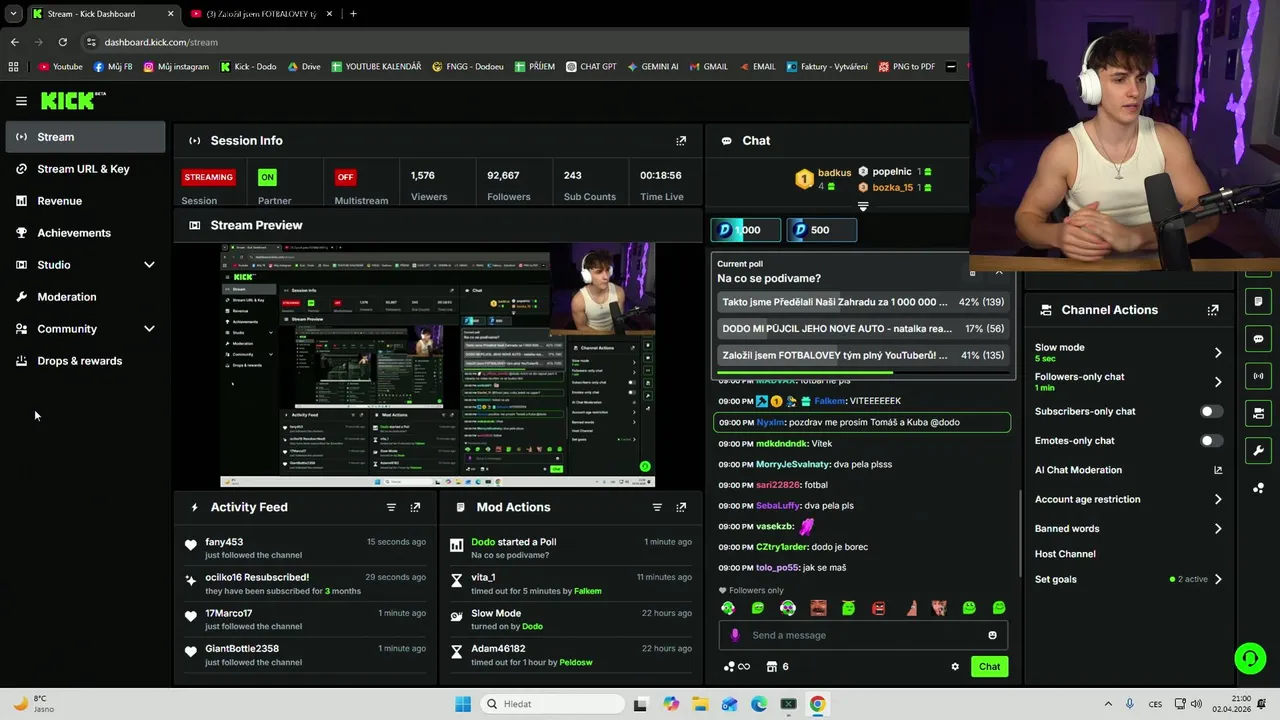Toggle the Partner ON badge

[267, 177]
